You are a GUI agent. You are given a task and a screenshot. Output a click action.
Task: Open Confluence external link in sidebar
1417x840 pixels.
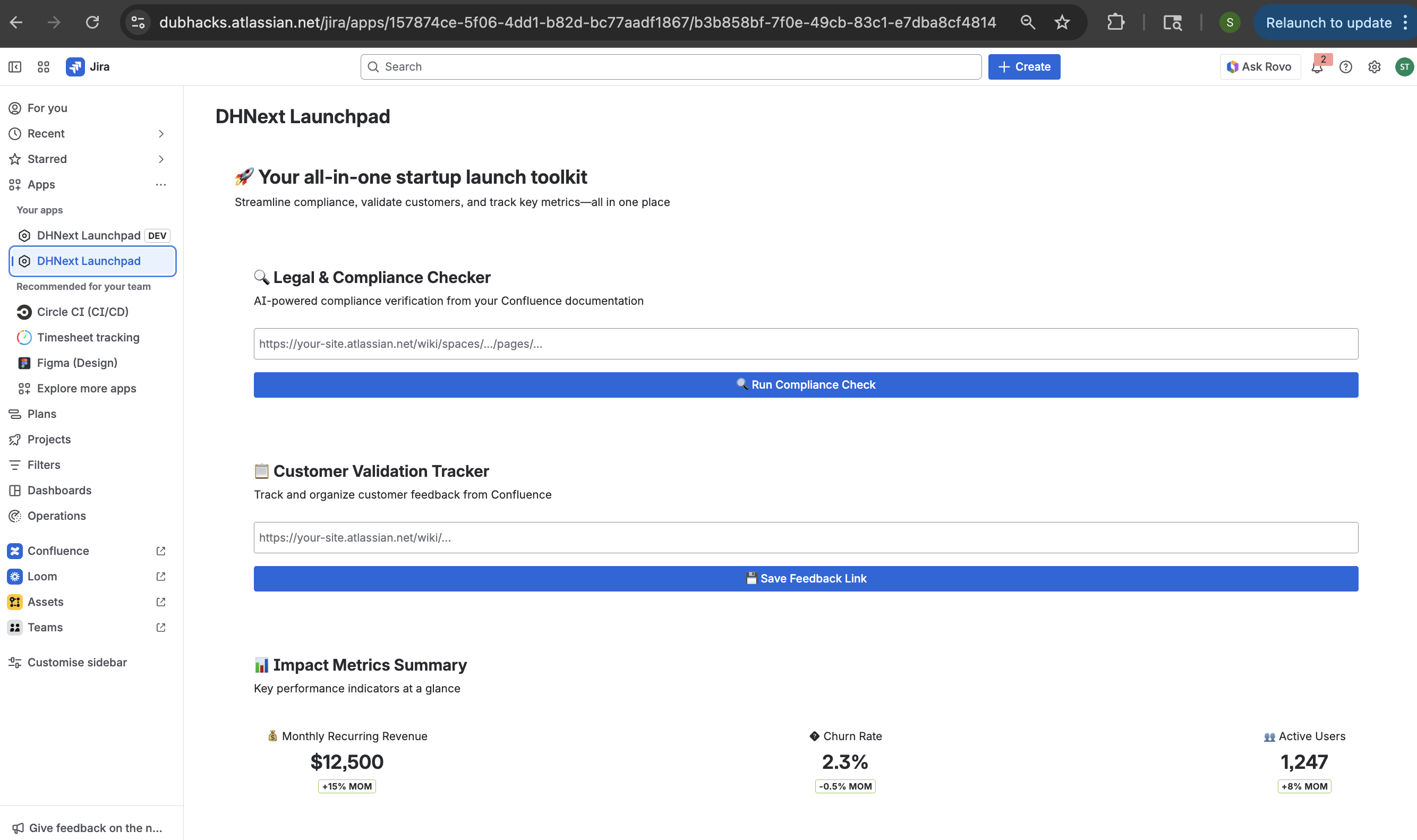pyautogui.click(x=161, y=551)
